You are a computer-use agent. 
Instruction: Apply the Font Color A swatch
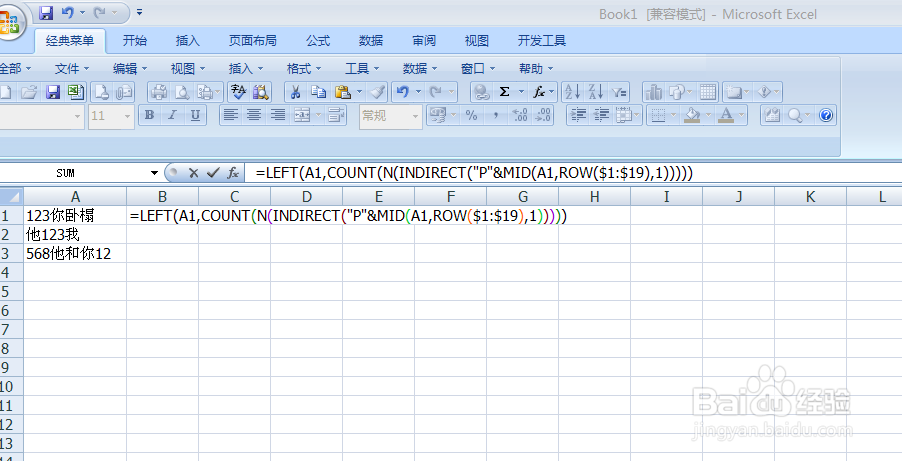tap(727, 116)
